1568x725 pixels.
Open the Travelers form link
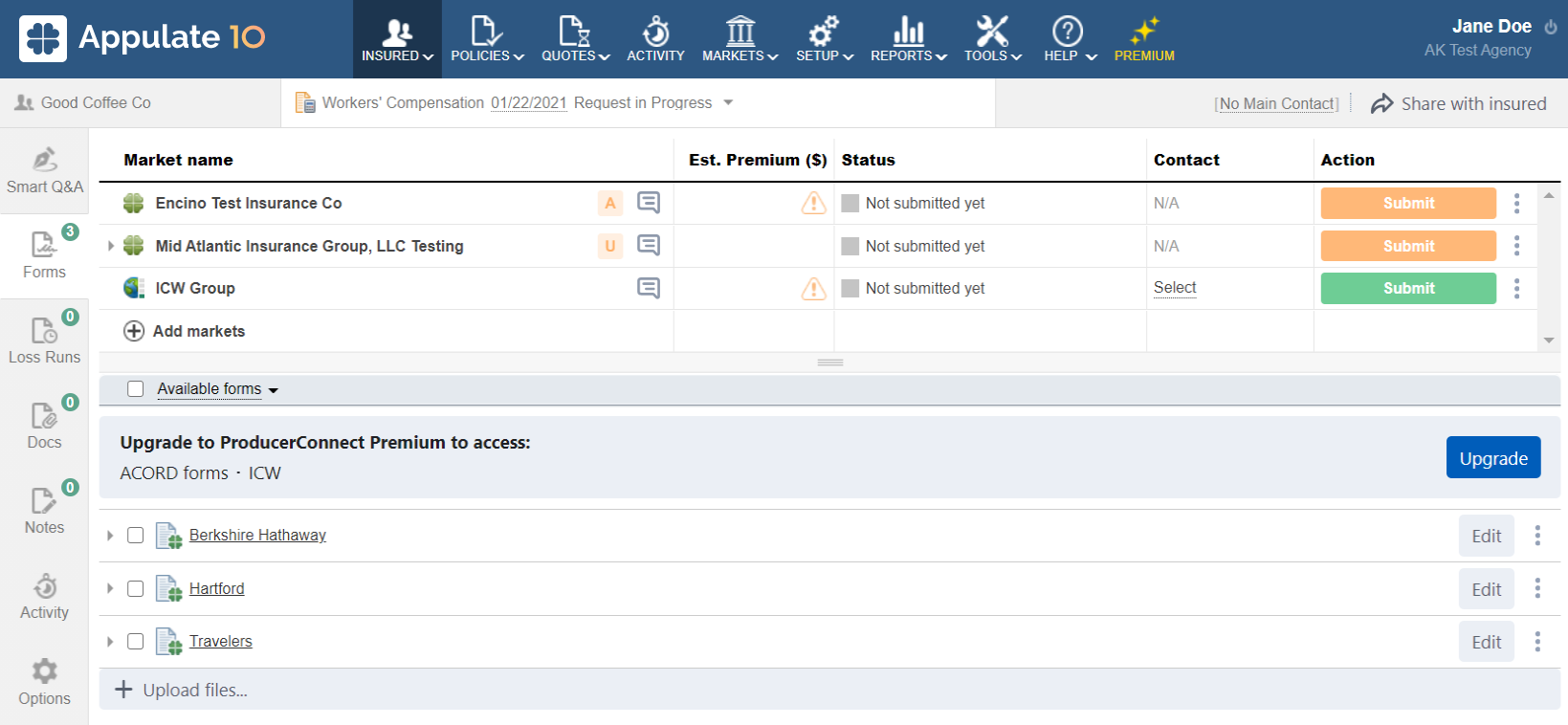221,641
